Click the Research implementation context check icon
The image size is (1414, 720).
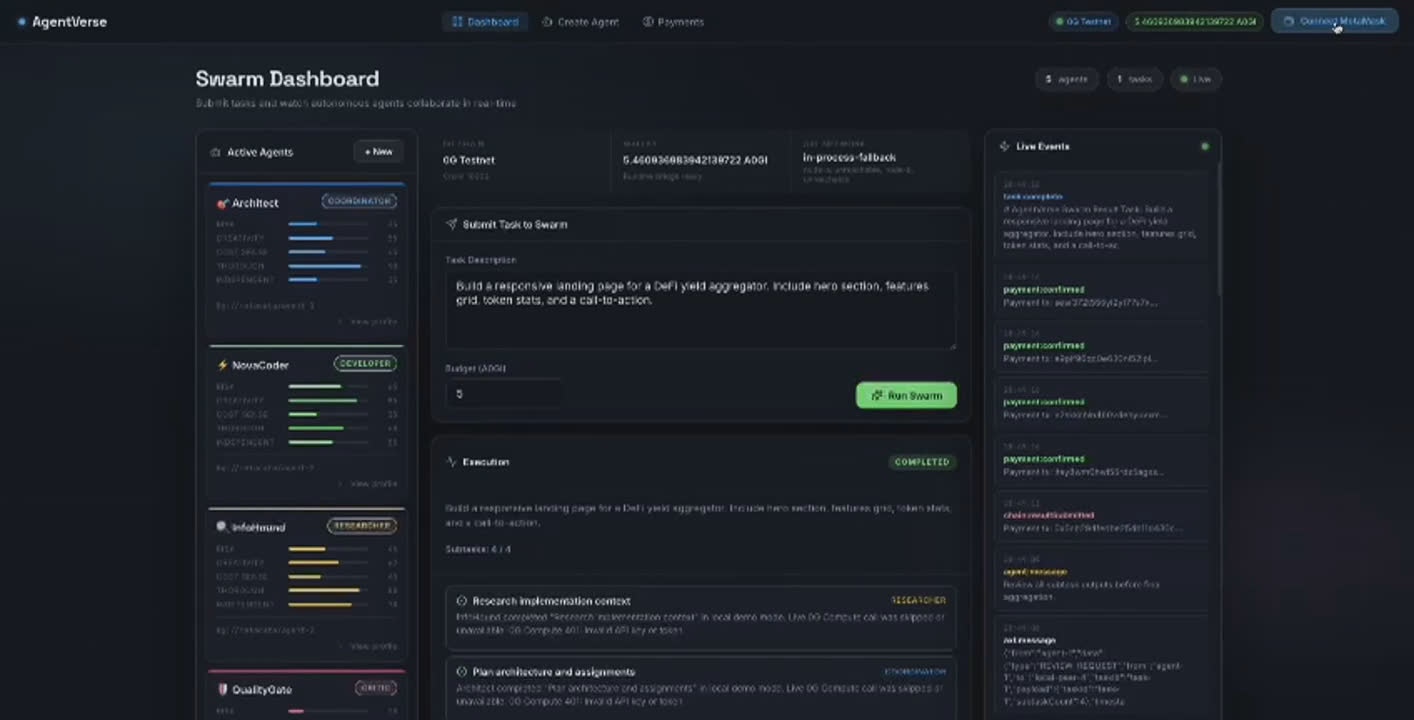[462, 601]
